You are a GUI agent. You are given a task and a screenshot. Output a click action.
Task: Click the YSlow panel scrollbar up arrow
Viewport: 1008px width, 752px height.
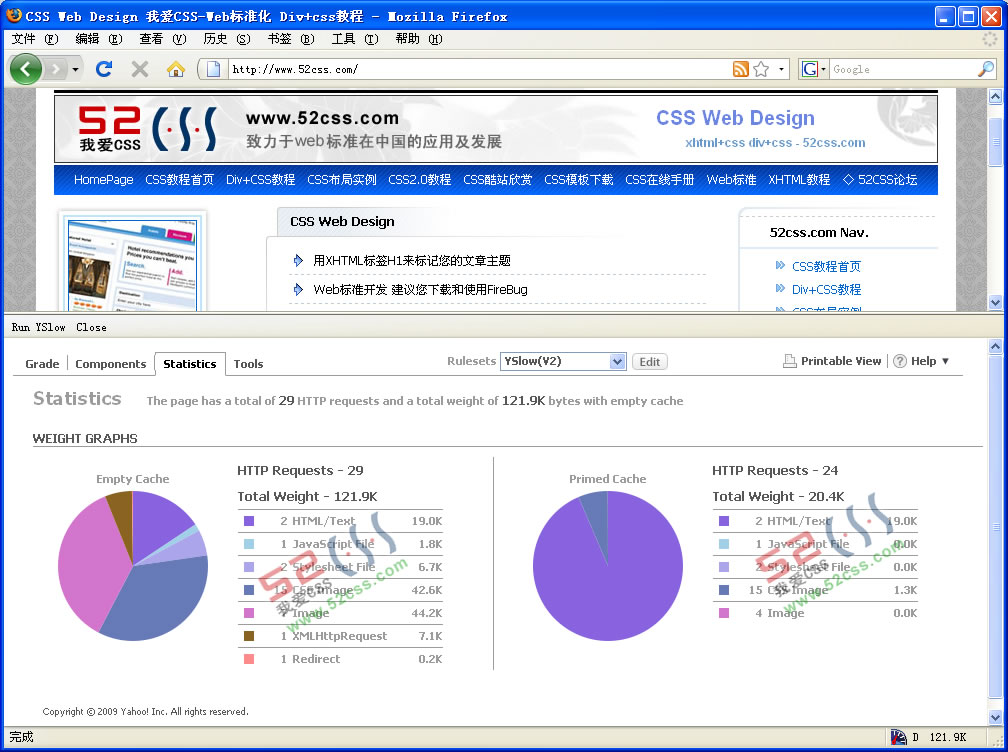pos(995,347)
